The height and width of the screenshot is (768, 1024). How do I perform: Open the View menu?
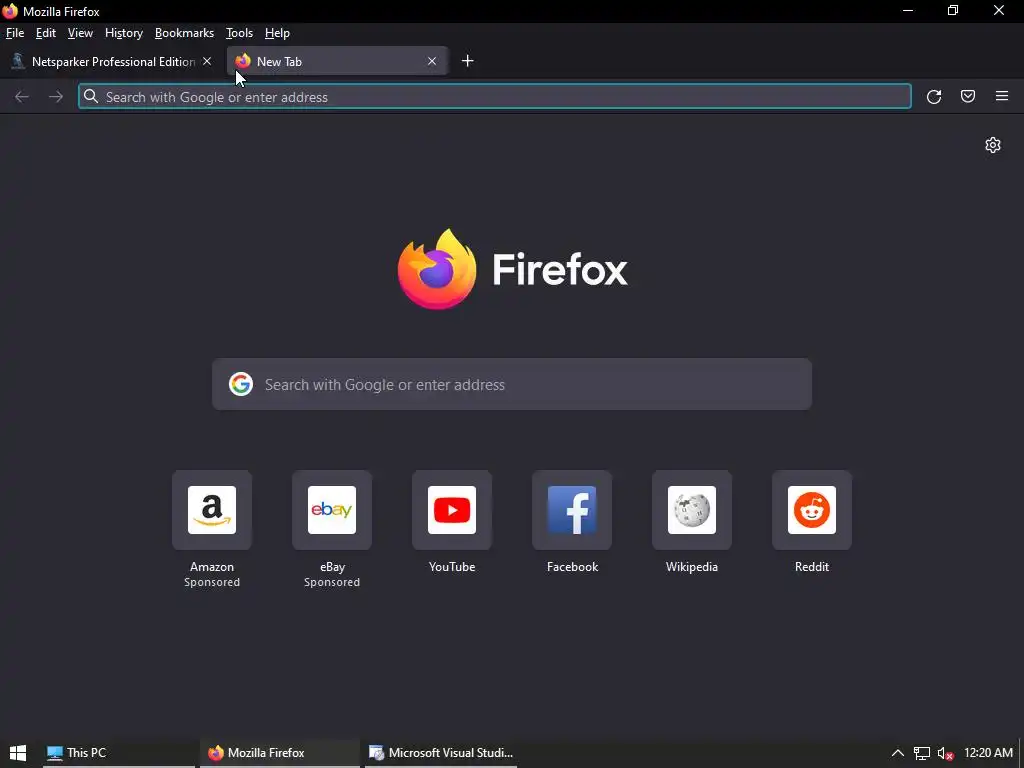pos(80,33)
